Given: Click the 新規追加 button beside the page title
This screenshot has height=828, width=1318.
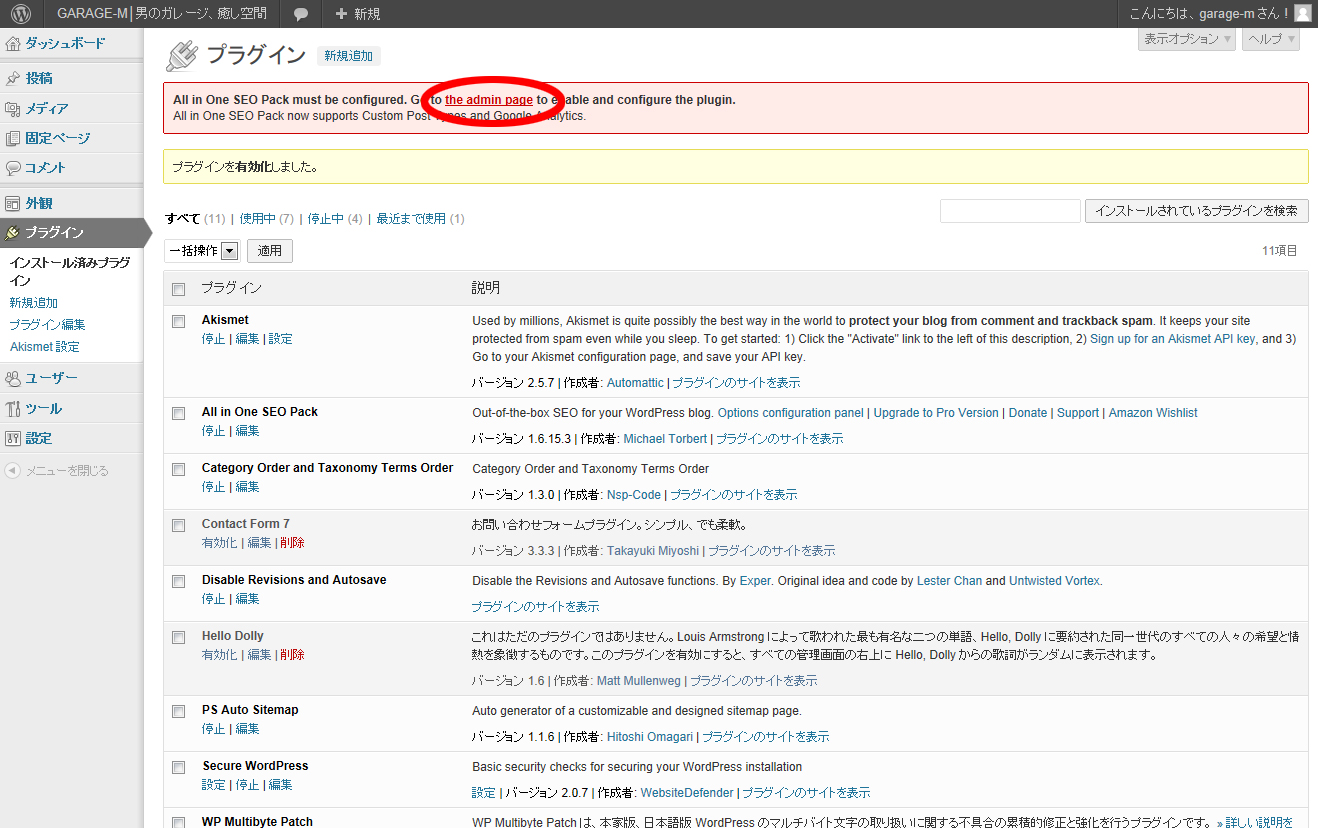Looking at the screenshot, I should click(348, 57).
